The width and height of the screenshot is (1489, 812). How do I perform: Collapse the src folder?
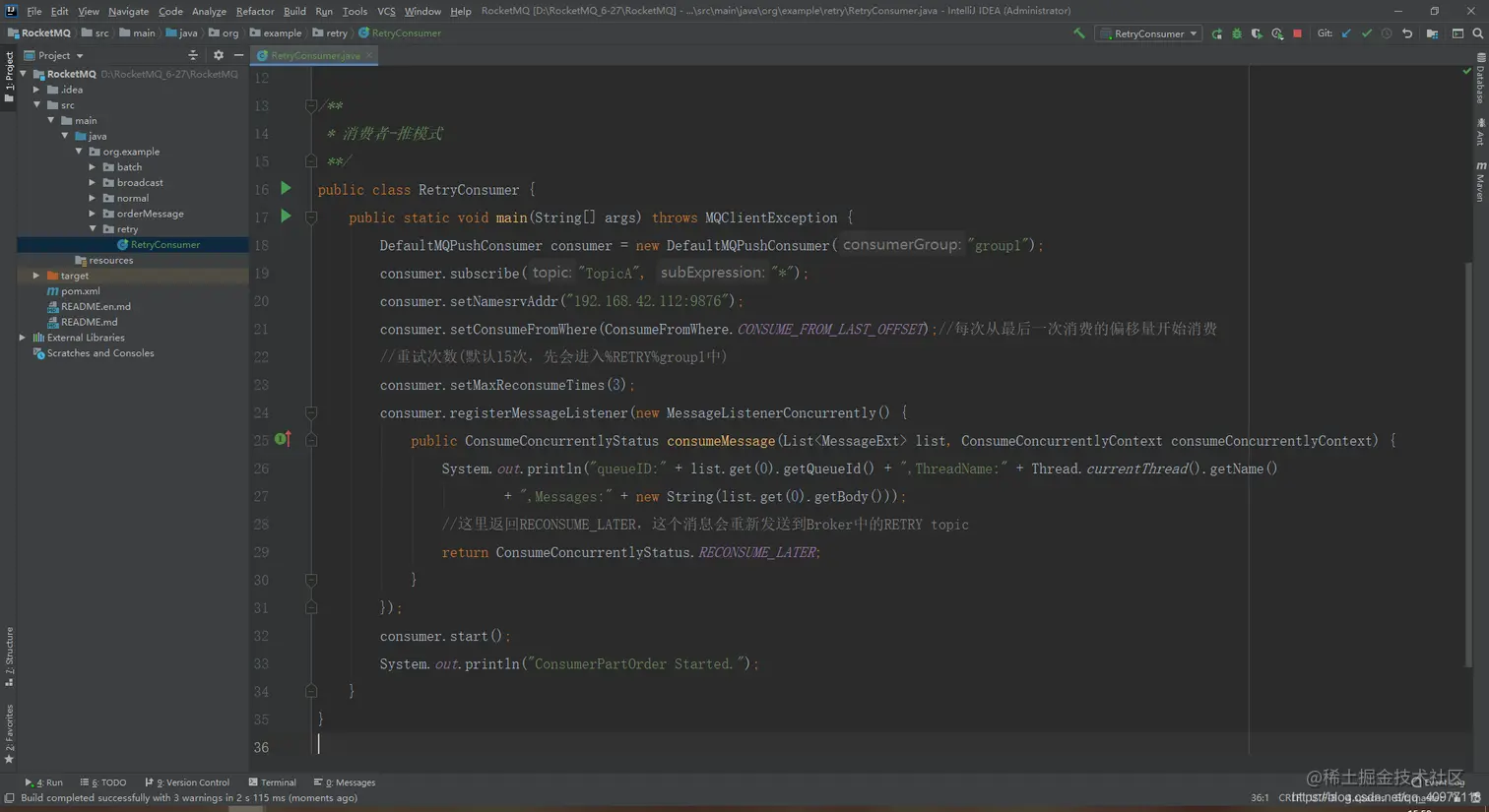36,104
